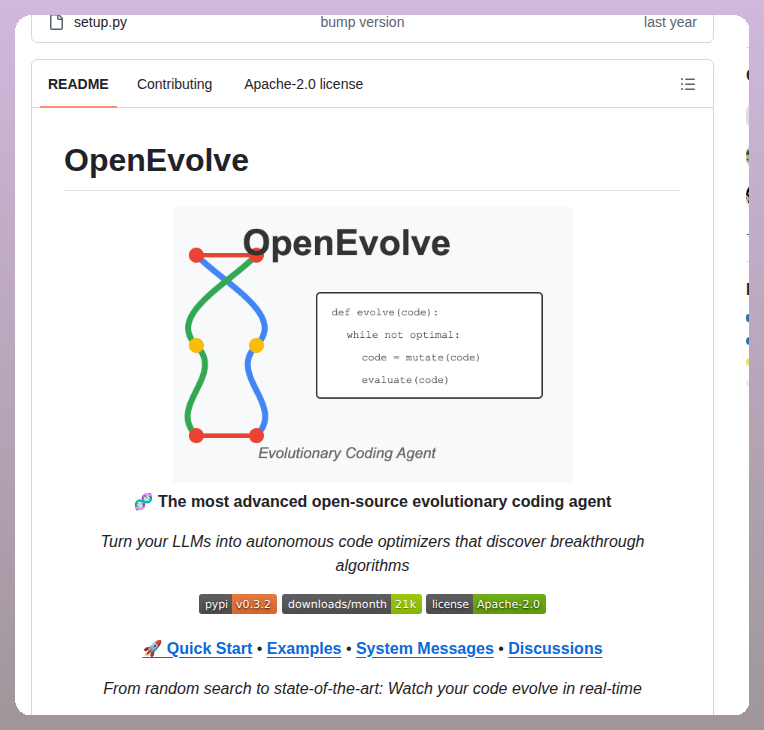Switch to the Contributing tab
Viewport: 764px width, 730px height.
click(174, 84)
